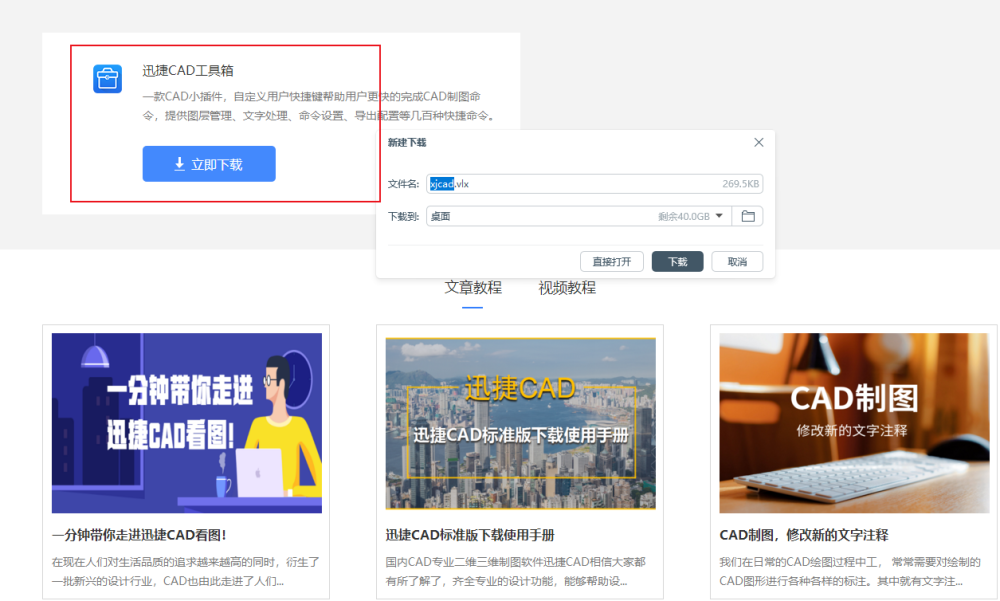Image resolution: width=1000 pixels, height=601 pixels.
Task: Click the 下载 button in the dialog
Action: point(677,262)
